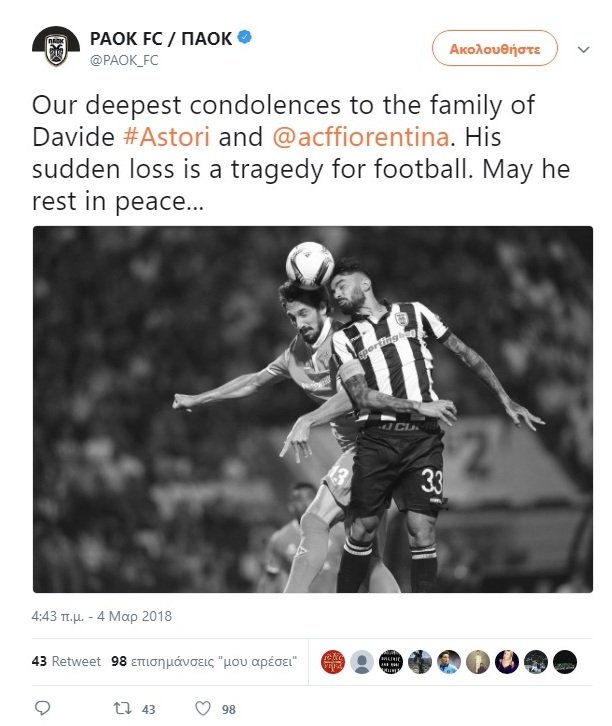Open the #Astori hashtag link
The image size is (612, 726).
click(167, 137)
